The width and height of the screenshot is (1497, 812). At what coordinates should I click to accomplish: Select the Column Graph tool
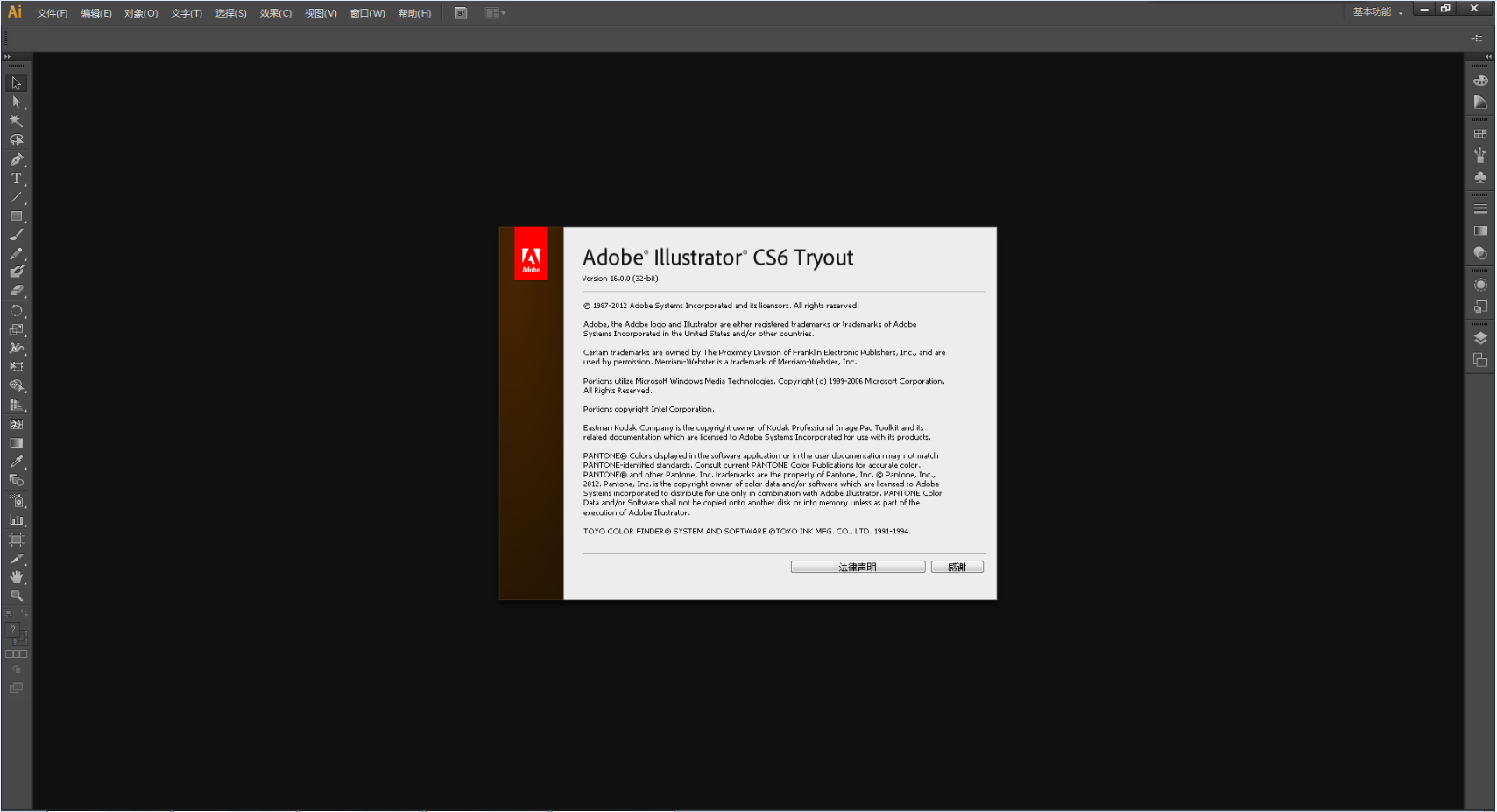tap(17, 520)
